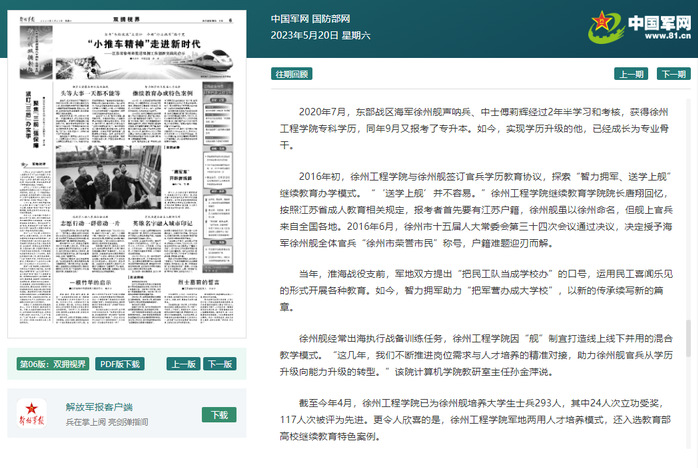Download the page via PDF版下载
Screen dimensions: 698x468
pos(119,364)
